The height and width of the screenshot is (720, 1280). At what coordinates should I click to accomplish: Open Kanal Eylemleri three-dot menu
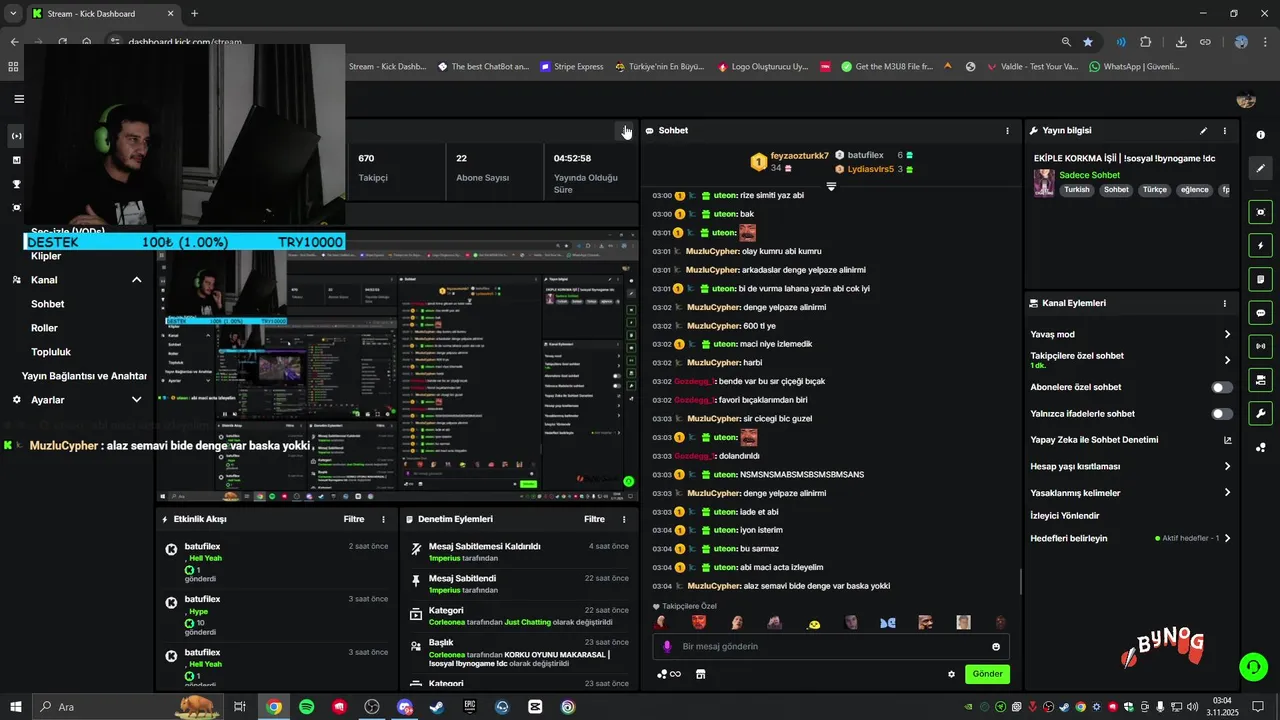coord(1224,303)
